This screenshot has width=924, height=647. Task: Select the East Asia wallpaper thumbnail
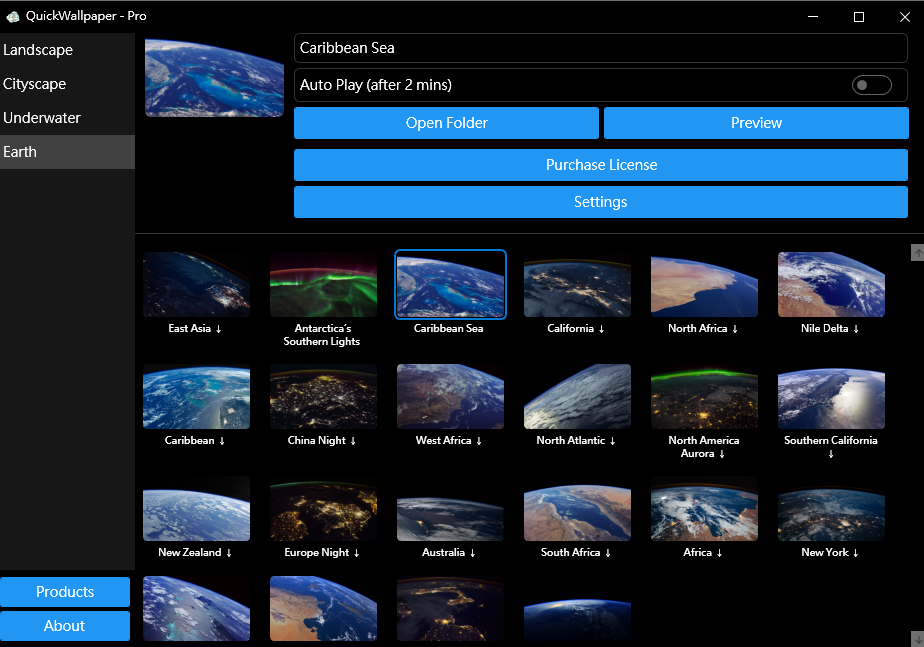click(196, 285)
